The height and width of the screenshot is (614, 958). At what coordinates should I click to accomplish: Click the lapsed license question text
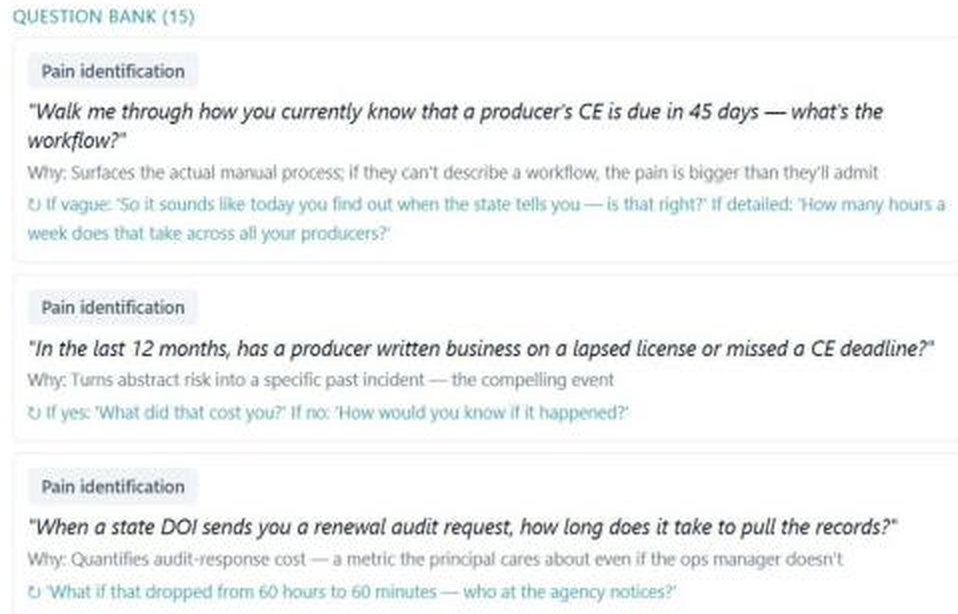point(481,349)
